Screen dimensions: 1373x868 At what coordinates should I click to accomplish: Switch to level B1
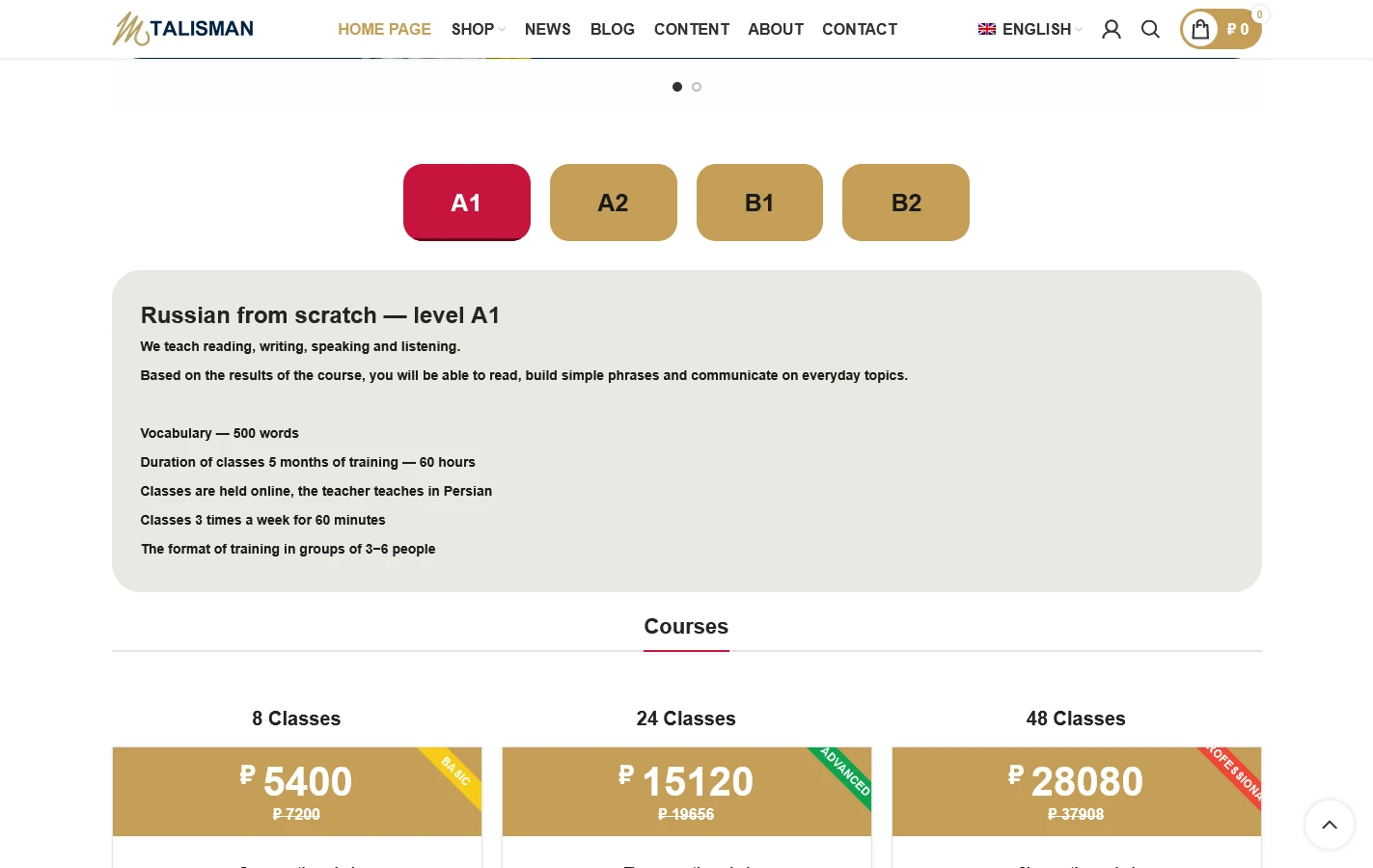tap(759, 203)
